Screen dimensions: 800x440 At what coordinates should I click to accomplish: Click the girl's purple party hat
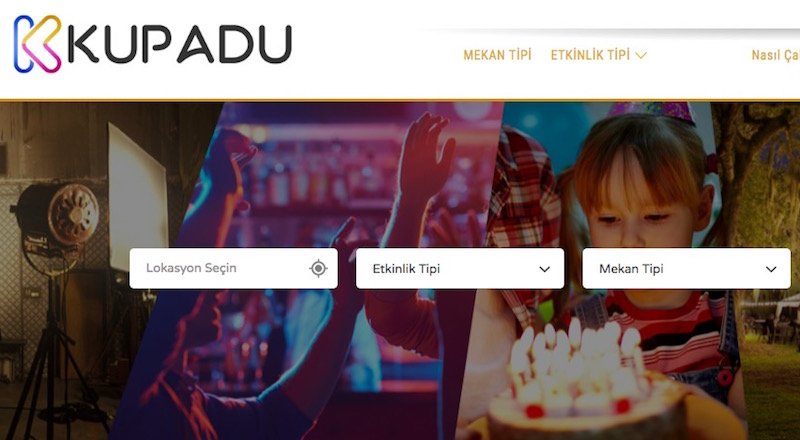652,112
